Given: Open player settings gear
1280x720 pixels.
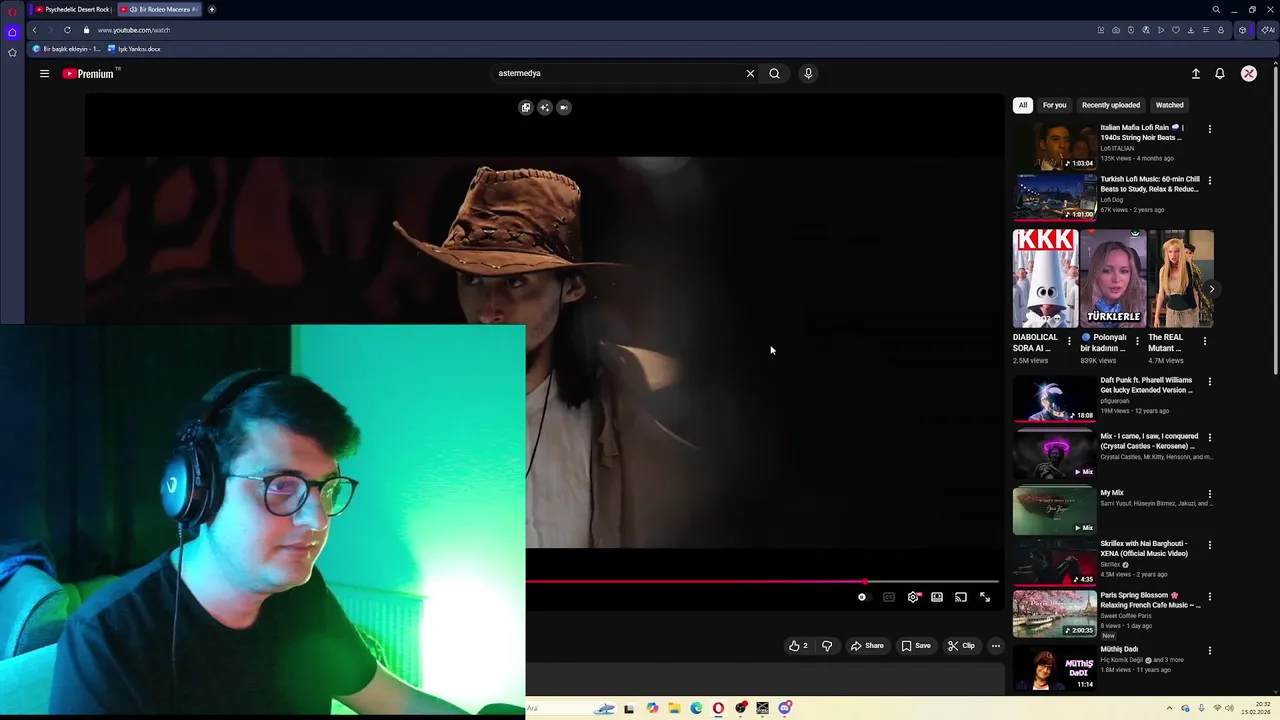Looking at the screenshot, I should tap(913, 597).
